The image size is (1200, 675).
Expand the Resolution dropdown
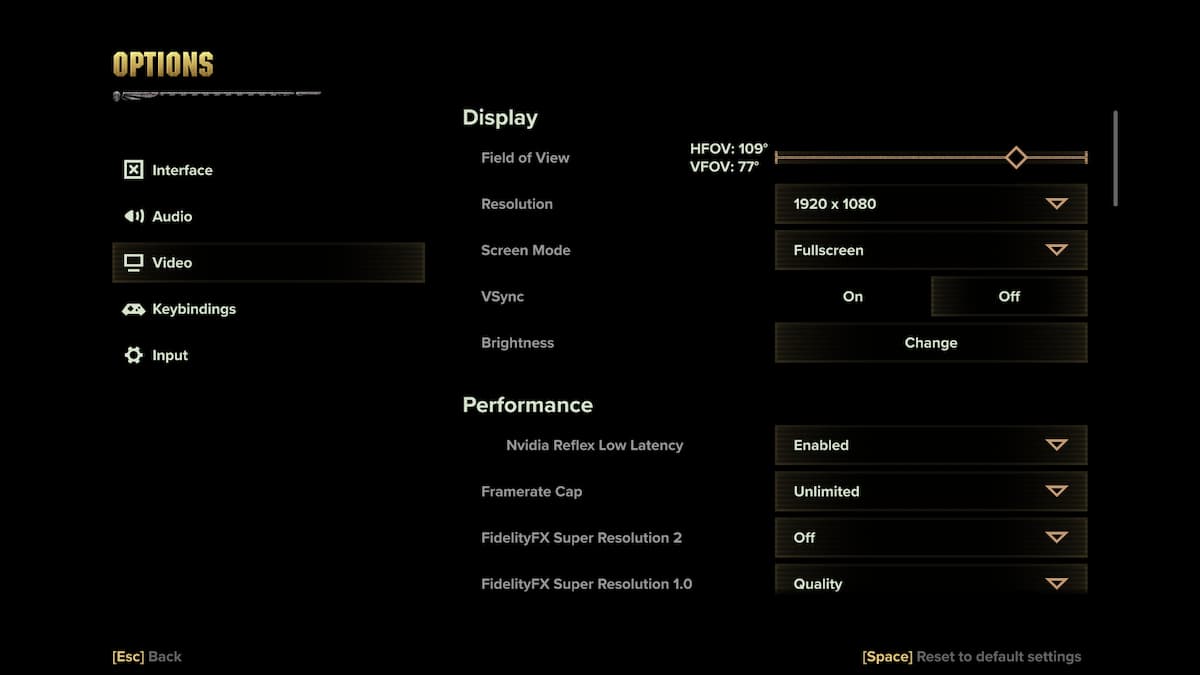930,204
